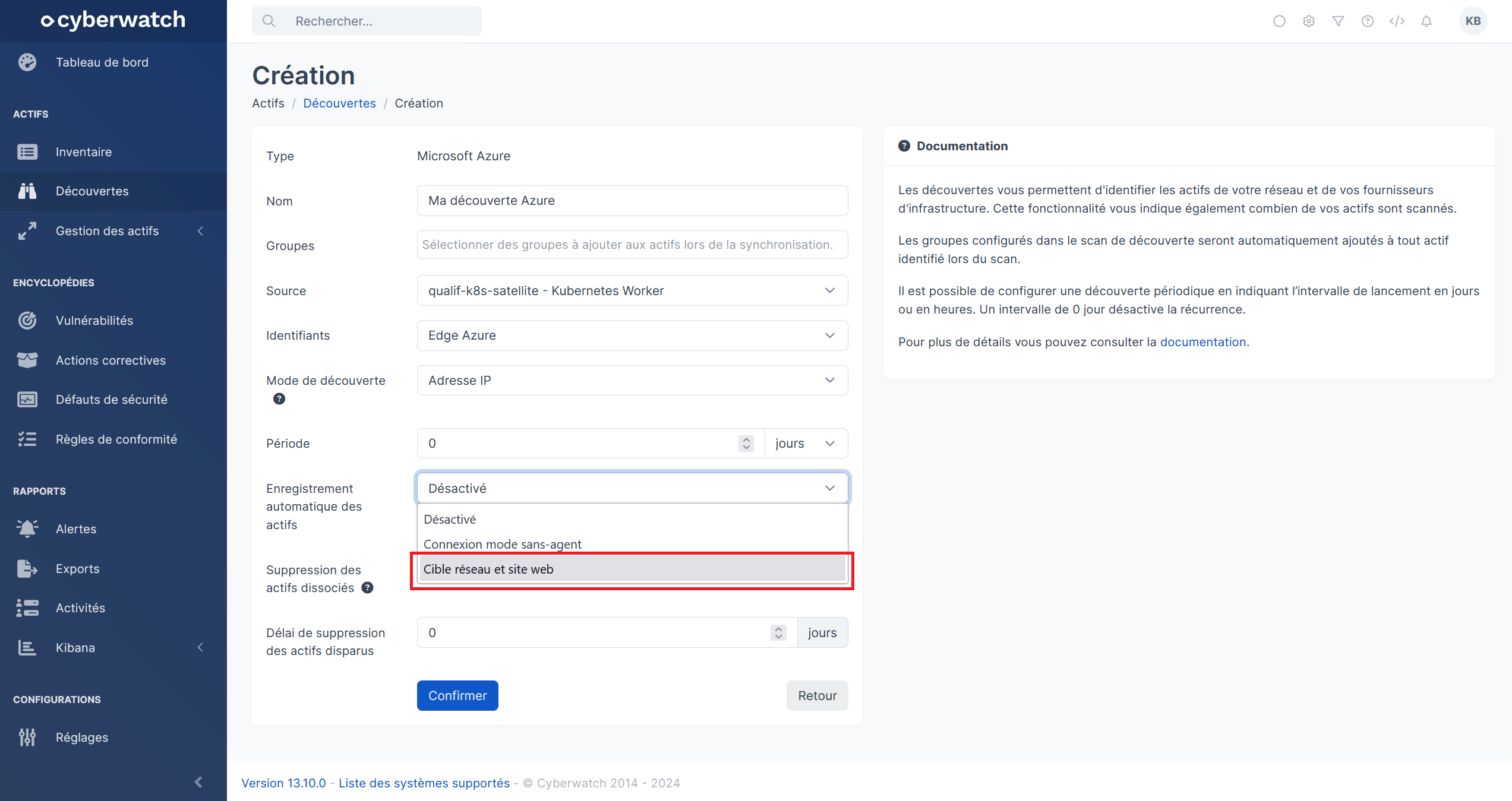1512x801 pixels.
Task: Click the Exports file icon
Action: (27, 569)
